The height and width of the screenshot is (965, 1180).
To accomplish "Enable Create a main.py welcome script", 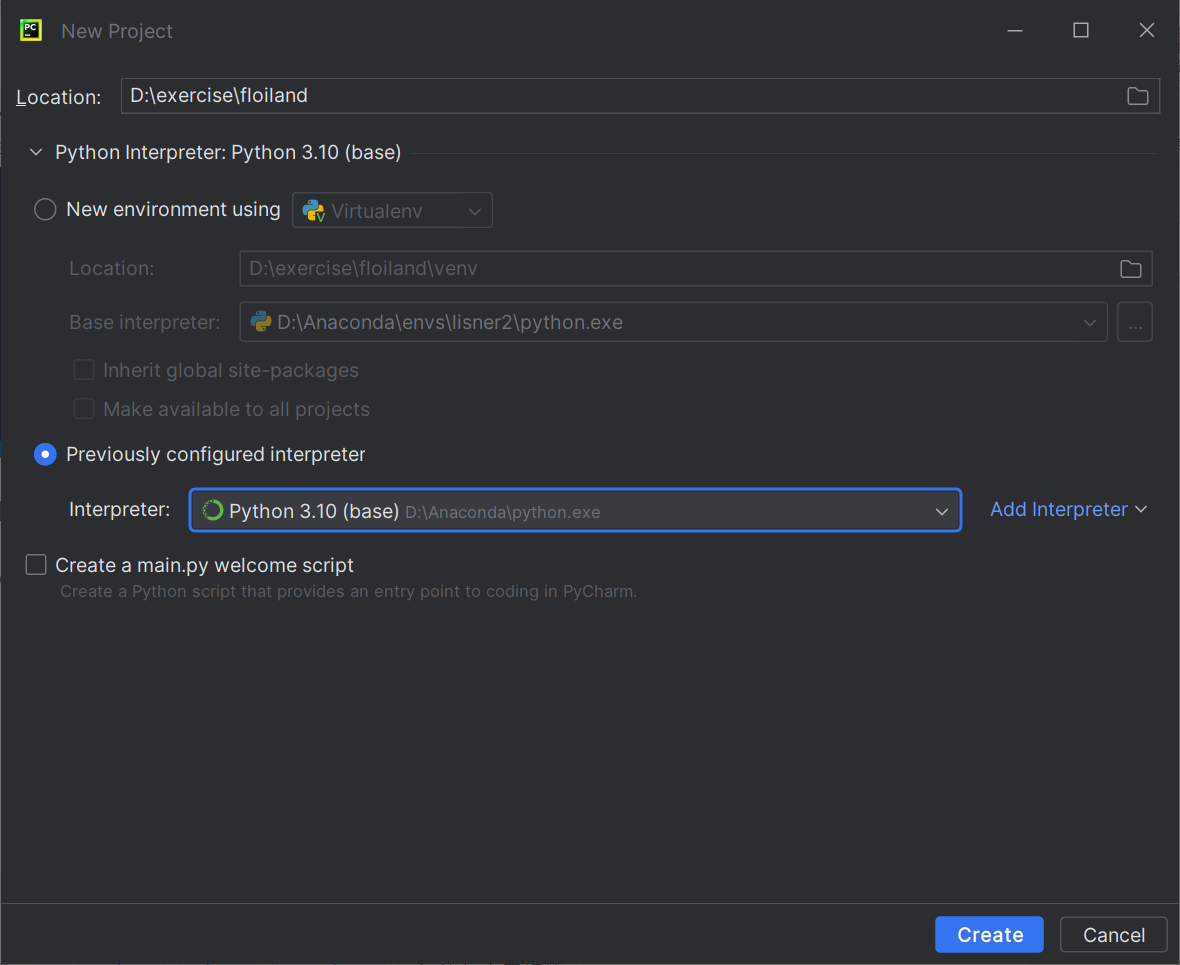I will coord(36,565).
